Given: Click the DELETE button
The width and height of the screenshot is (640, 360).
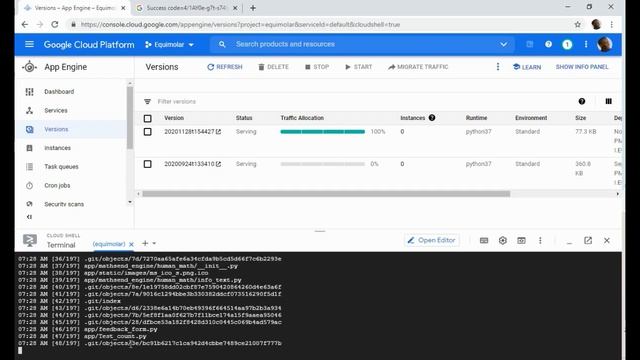Looking at the screenshot, I should (x=273, y=67).
